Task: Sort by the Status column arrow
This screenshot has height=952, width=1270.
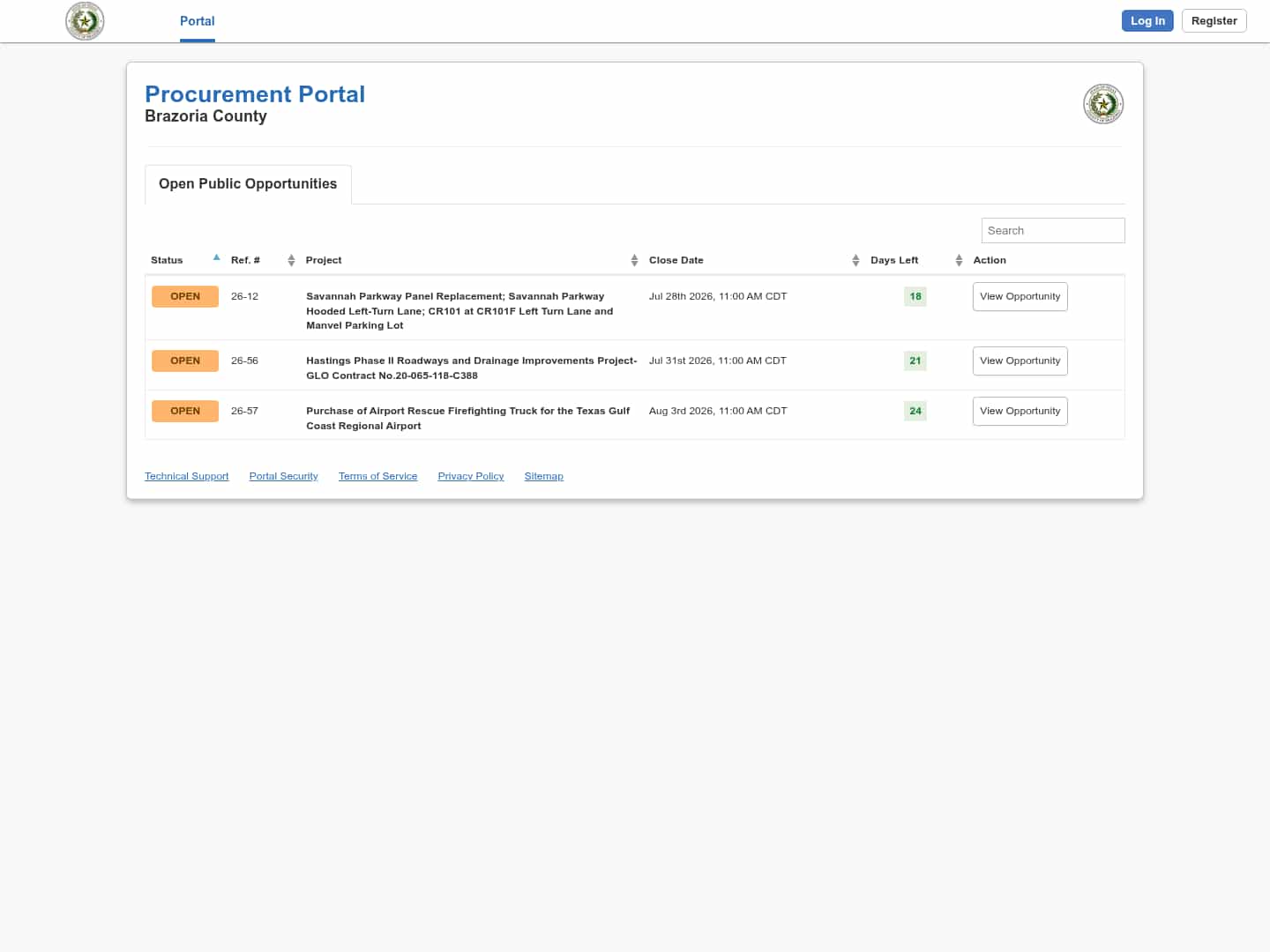Action: (216, 258)
